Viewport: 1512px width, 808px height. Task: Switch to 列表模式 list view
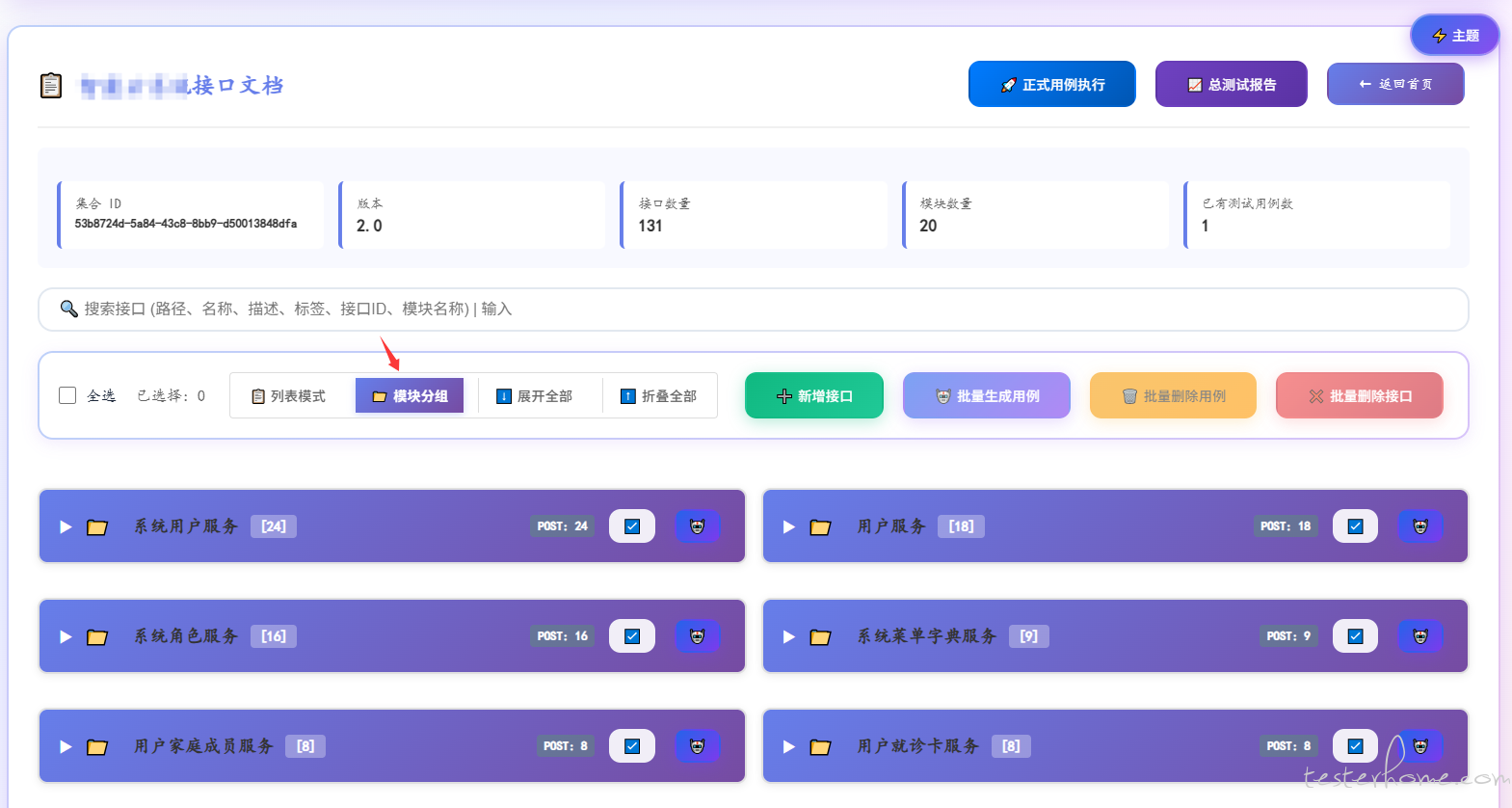coord(289,396)
